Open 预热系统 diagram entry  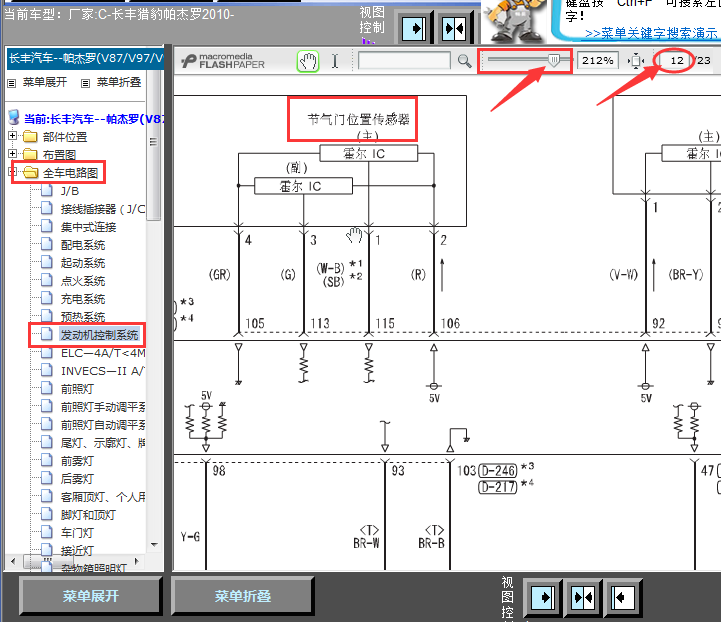coord(83,317)
